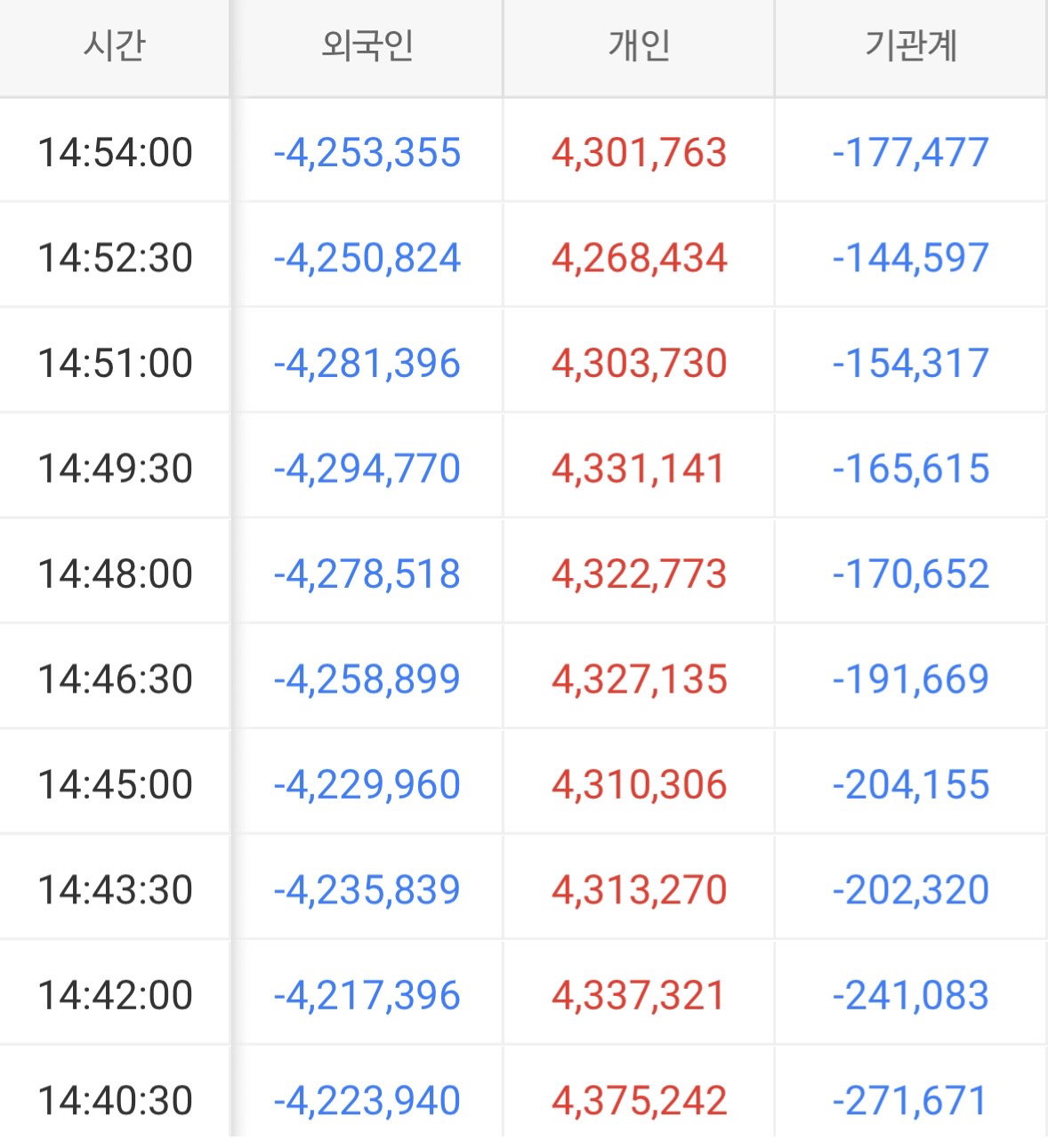
Task: Open the 14:46:30 time row
Action: (x=116, y=678)
